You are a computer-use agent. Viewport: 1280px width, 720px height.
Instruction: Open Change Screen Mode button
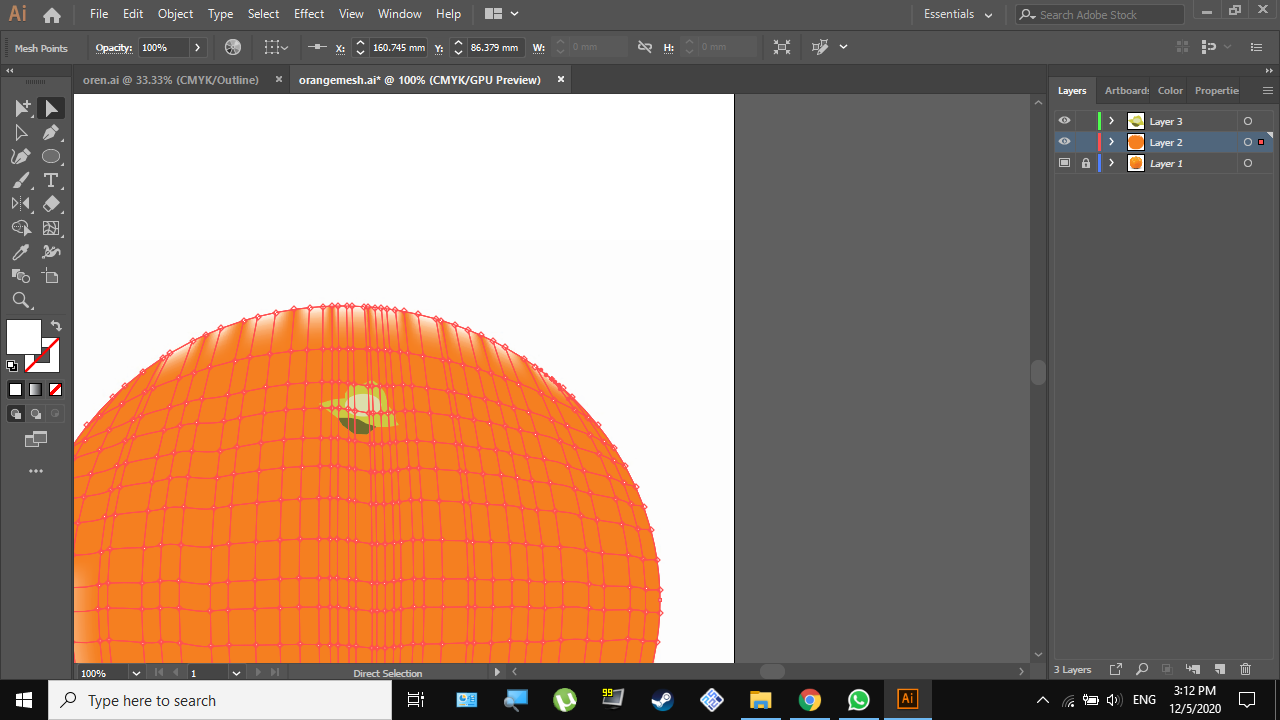(36, 439)
